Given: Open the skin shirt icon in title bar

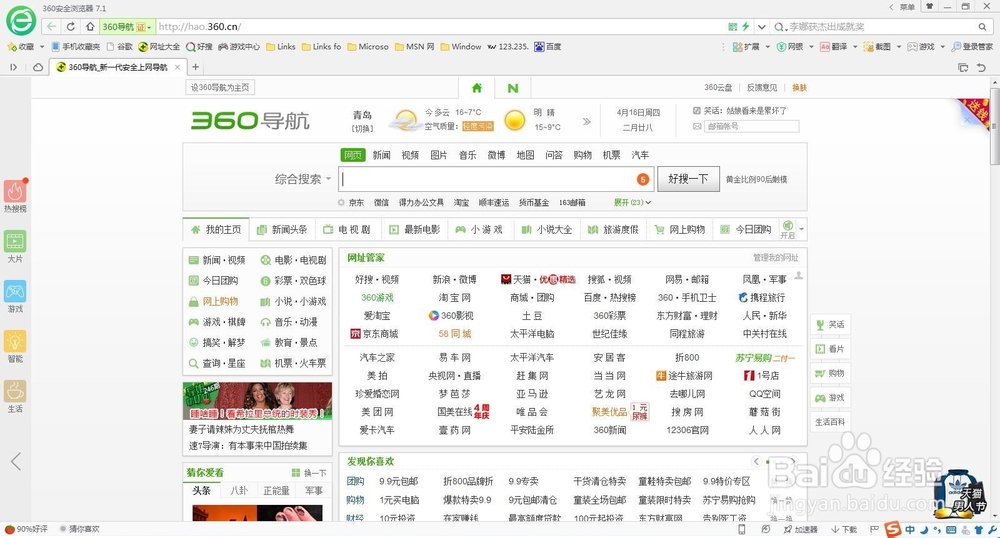Looking at the screenshot, I should [930, 6].
